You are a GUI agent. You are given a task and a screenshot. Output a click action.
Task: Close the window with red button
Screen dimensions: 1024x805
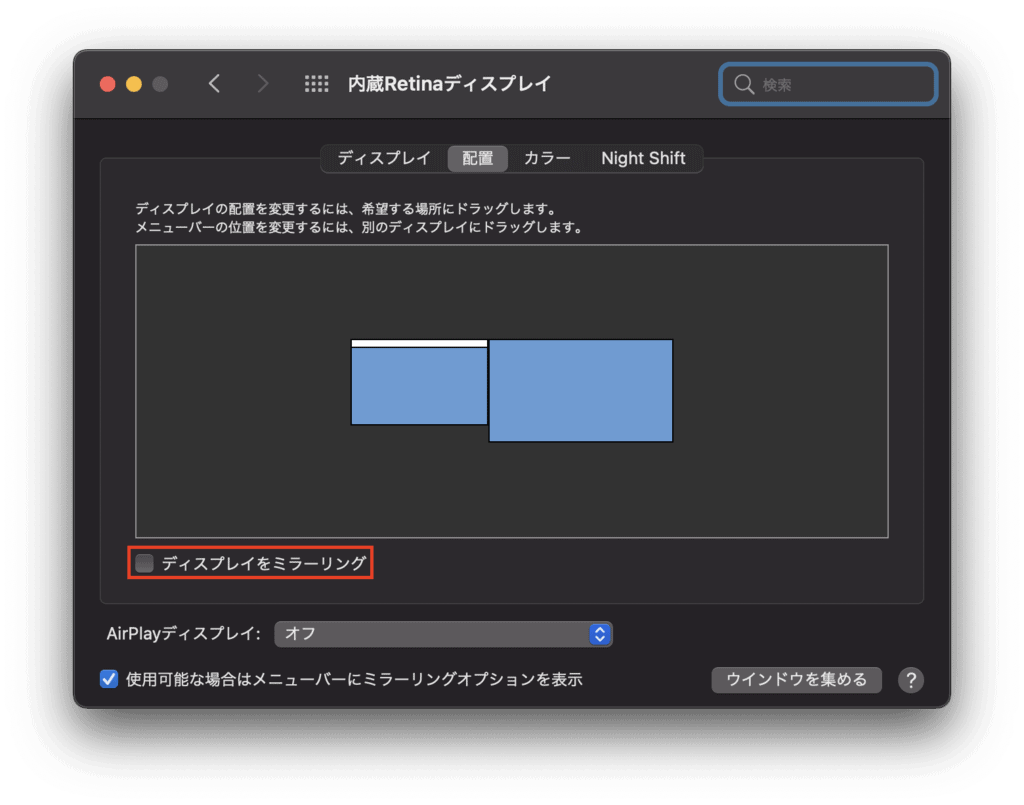[108, 84]
